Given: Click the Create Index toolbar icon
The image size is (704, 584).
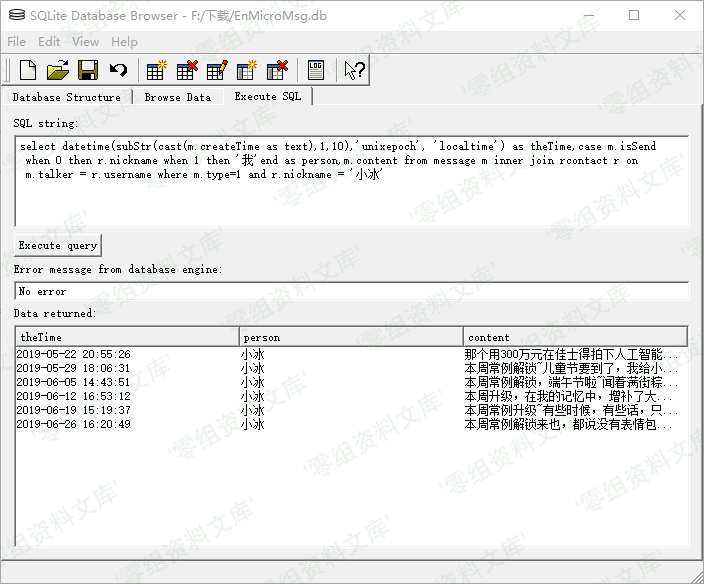Looking at the screenshot, I should click(x=247, y=70).
